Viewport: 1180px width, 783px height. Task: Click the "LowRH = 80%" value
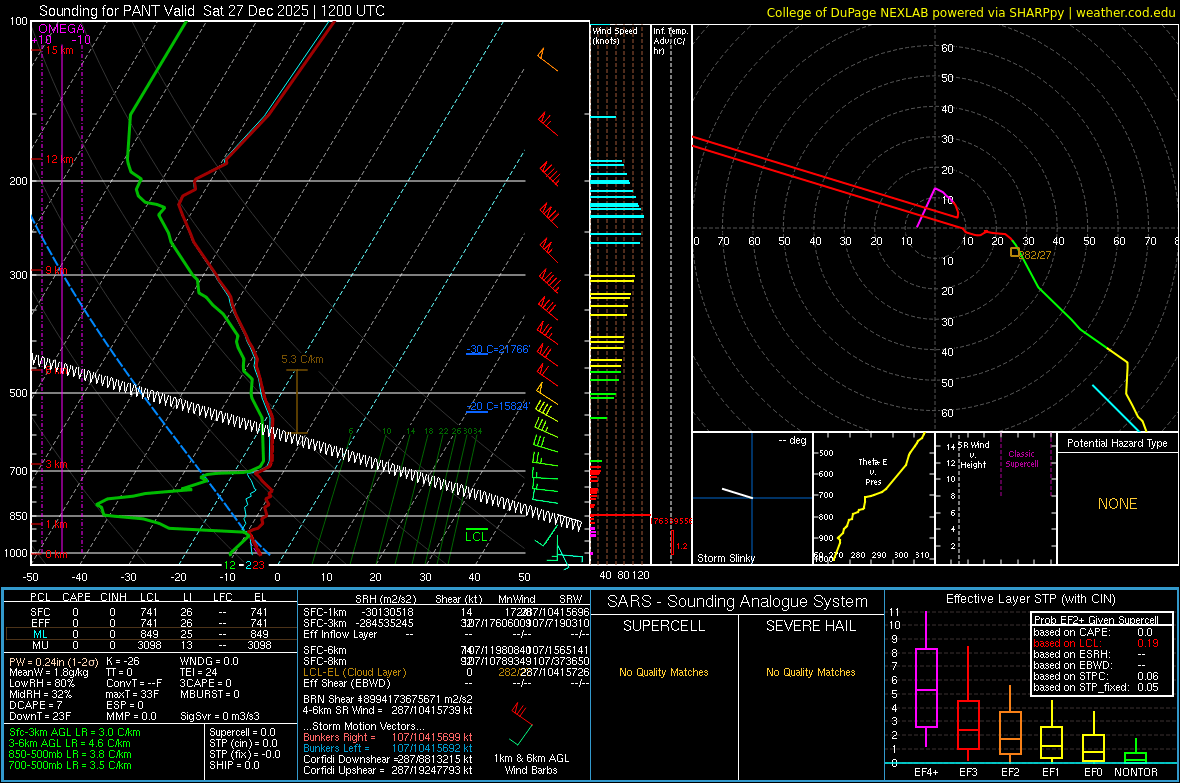click(x=42, y=683)
